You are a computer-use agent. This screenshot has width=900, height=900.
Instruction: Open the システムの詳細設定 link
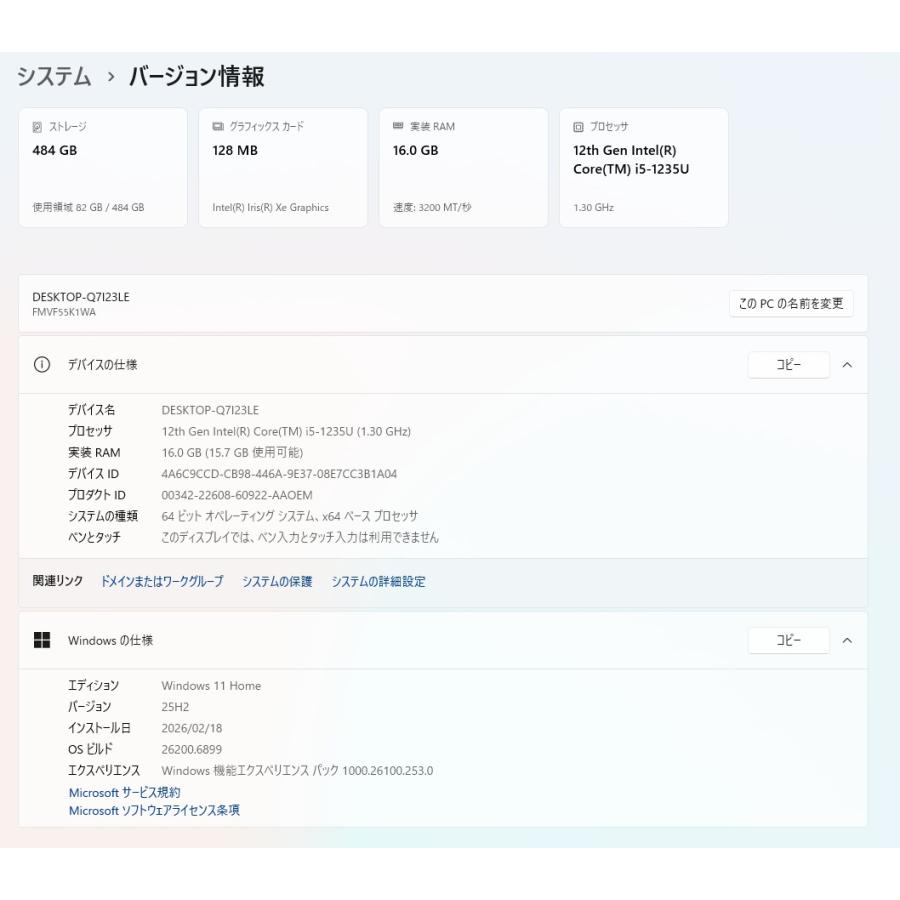pyautogui.click(x=378, y=581)
